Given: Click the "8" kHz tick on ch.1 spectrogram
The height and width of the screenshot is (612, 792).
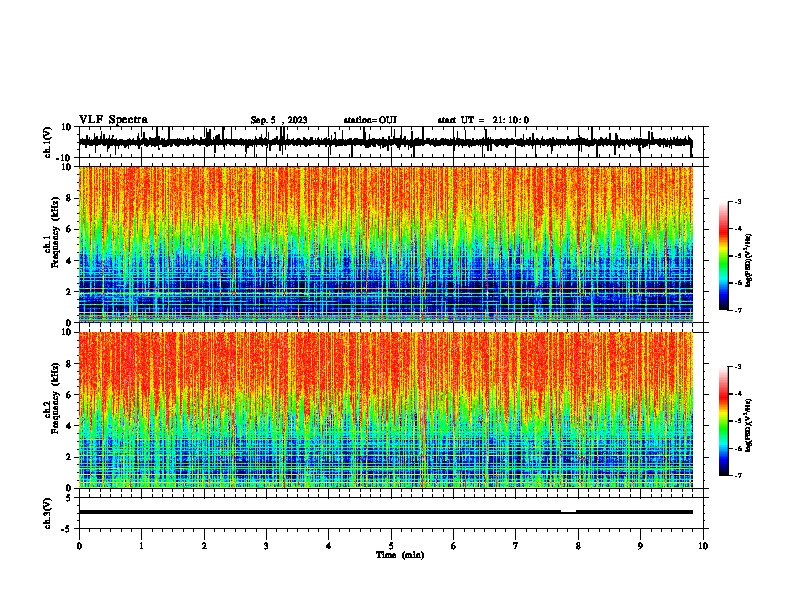Looking at the screenshot, I should (69, 198).
